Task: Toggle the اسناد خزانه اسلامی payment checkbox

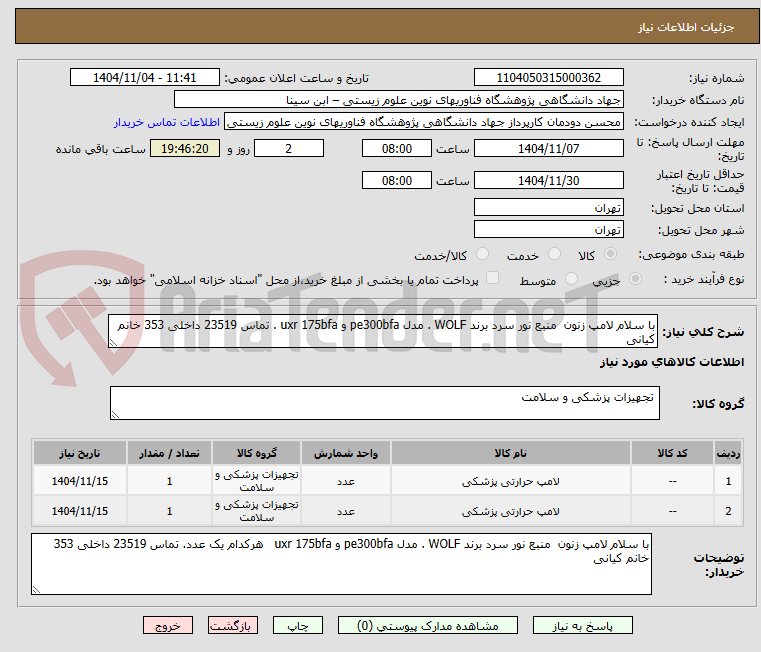Action: pyautogui.click(x=492, y=278)
